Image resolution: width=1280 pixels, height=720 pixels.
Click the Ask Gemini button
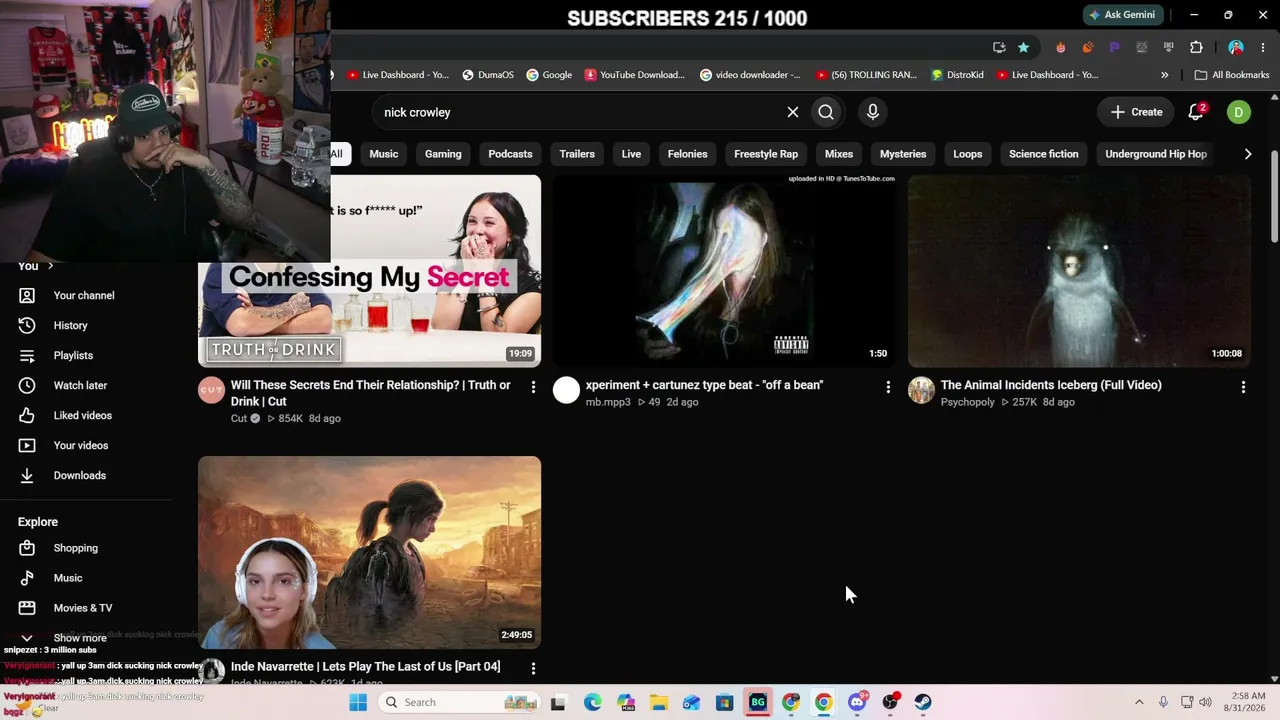pyautogui.click(x=1123, y=15)
